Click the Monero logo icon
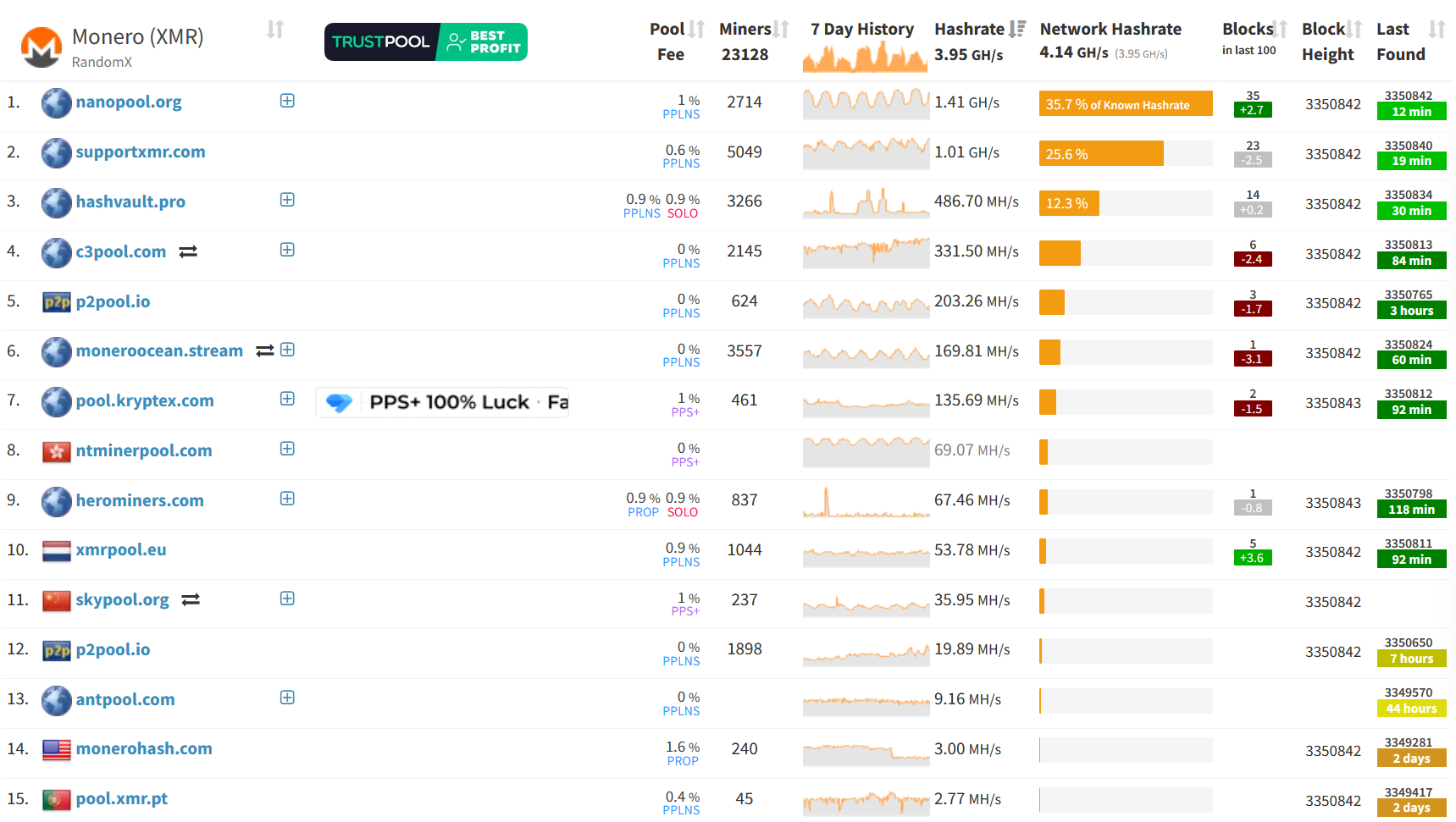This screenshot has width=1456, height=822. (41, 47)
